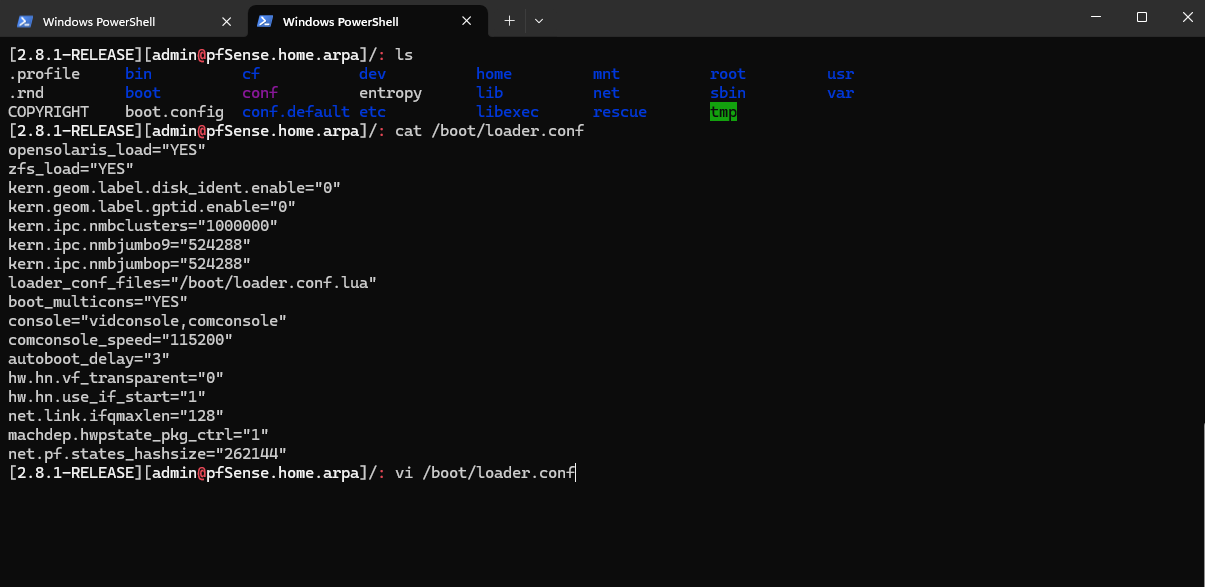The width and height of the screenshot is (1205, 587).
Task: Close the Windows Terminal window
Action: pos(1187,17)
